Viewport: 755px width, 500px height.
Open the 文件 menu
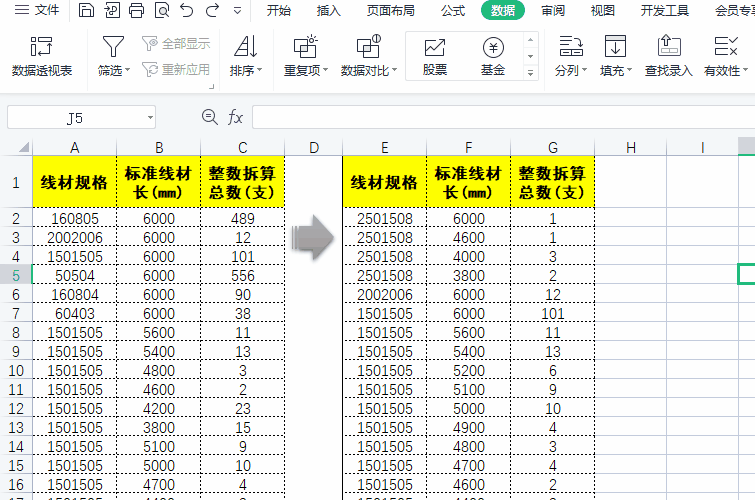37,10
